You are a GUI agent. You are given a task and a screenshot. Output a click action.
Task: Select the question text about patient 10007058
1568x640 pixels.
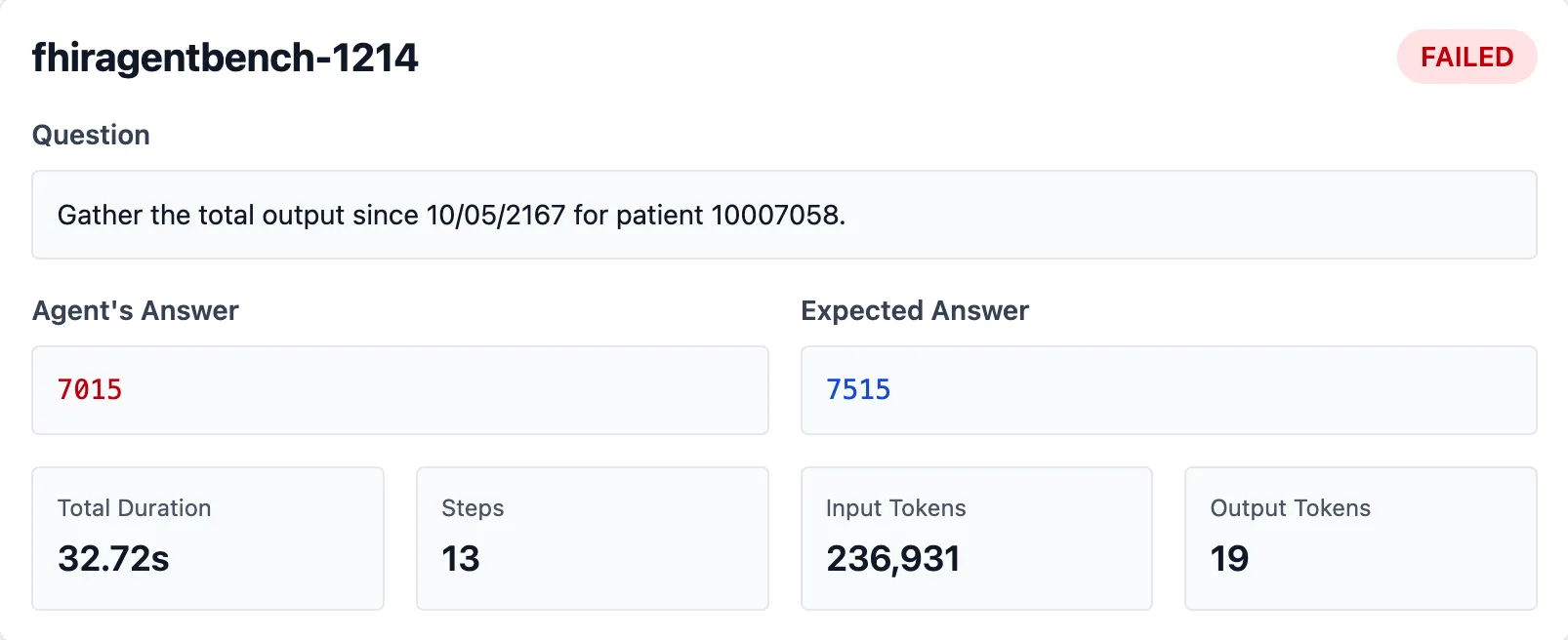coord(452,215)
